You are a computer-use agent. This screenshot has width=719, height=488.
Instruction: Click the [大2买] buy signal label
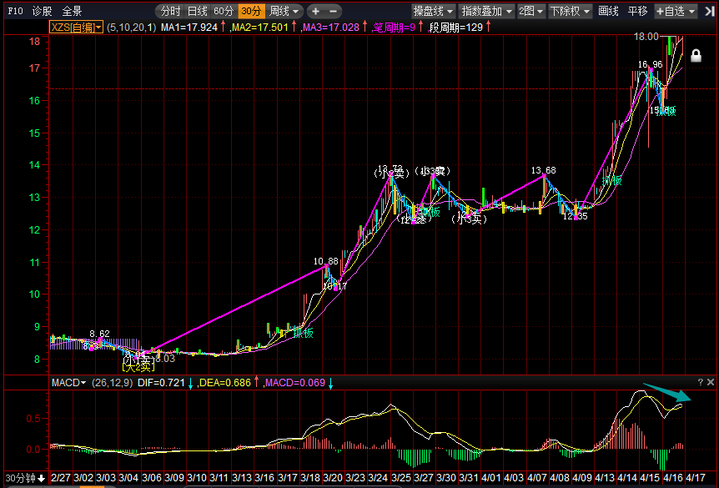click(x=138, y=367)
